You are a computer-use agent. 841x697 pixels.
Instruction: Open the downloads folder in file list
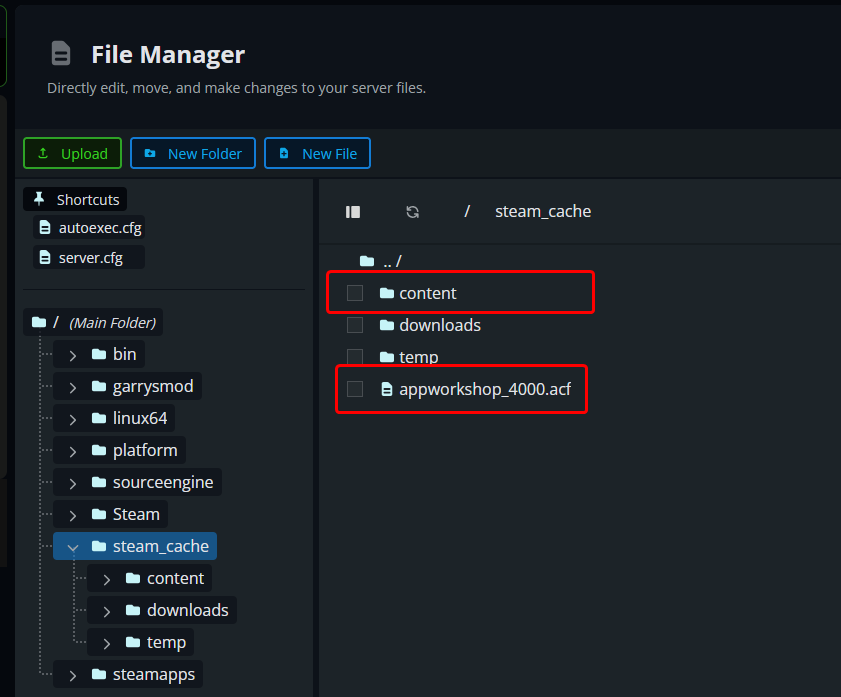pos(430,325)
